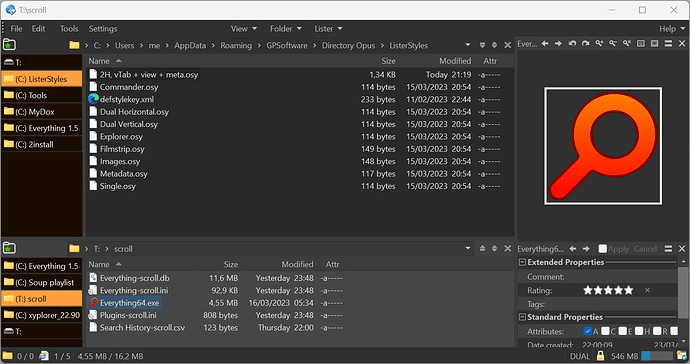Click the lock icon in status bar
The height and width of the screenshot is (364, 690).
(x=600, y=356)
